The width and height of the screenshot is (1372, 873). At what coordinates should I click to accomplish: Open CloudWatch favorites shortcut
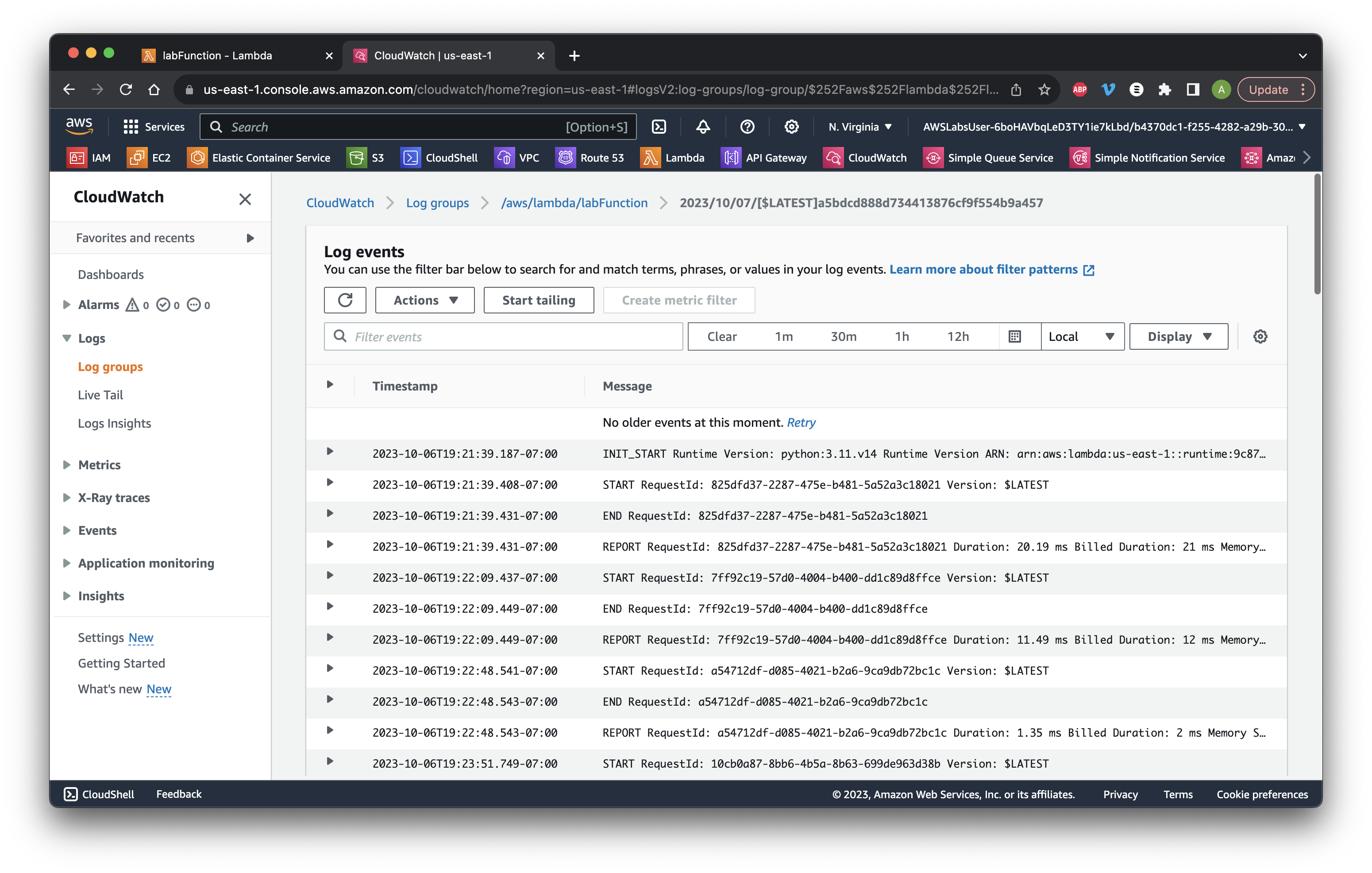pyautogui.click(x=864, y=158)
